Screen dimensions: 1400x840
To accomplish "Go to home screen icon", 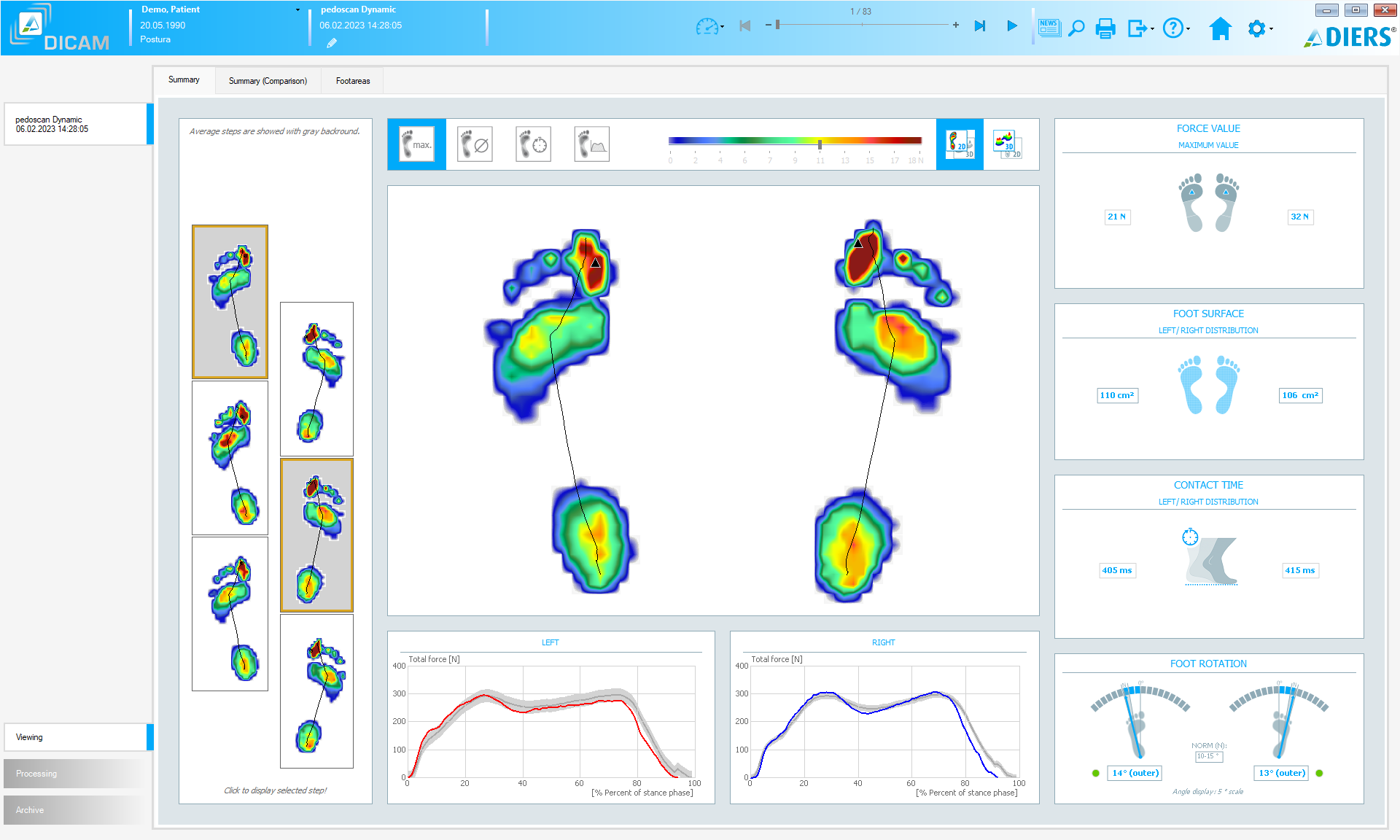I will pyautogui.click(x=1220, y=28).
